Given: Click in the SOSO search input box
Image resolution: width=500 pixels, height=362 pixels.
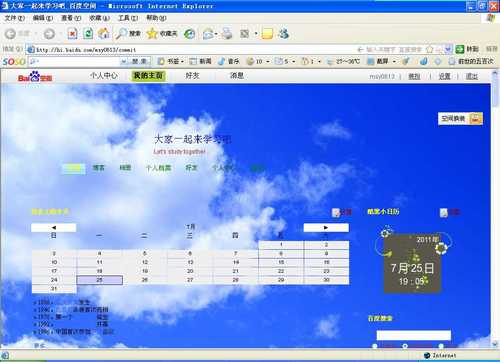Looking at the screenshot, I should [75, 61].
